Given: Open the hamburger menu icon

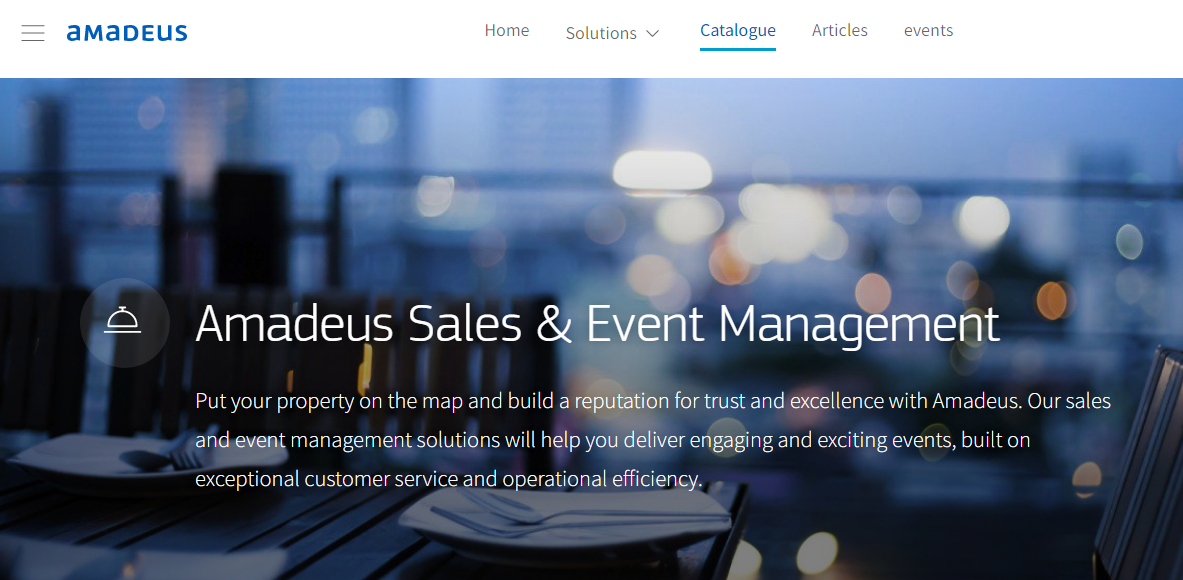Looking at the screenshot, I should pos(33,32).
